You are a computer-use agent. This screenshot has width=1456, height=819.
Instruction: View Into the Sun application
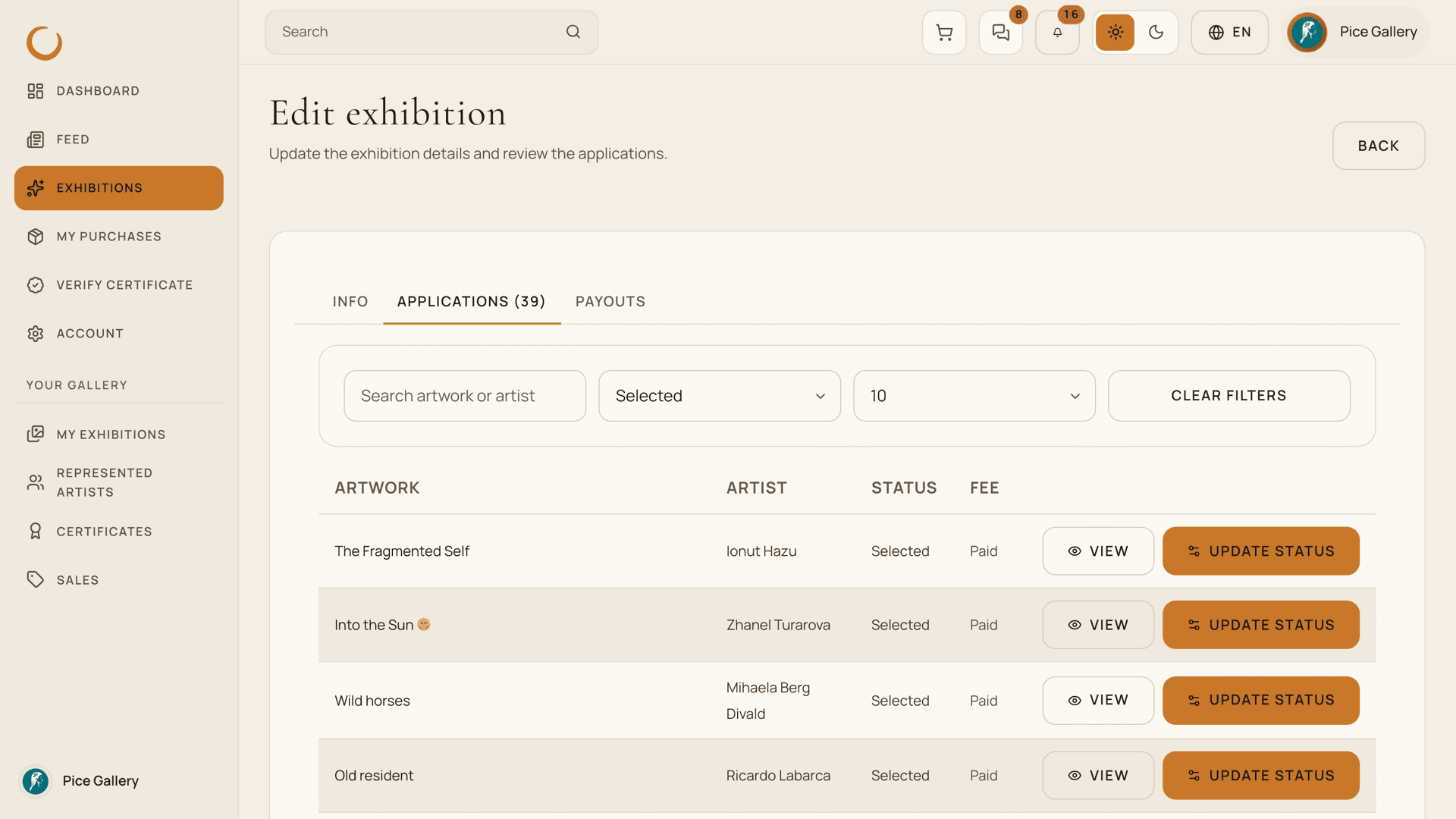pos(1098,625)
